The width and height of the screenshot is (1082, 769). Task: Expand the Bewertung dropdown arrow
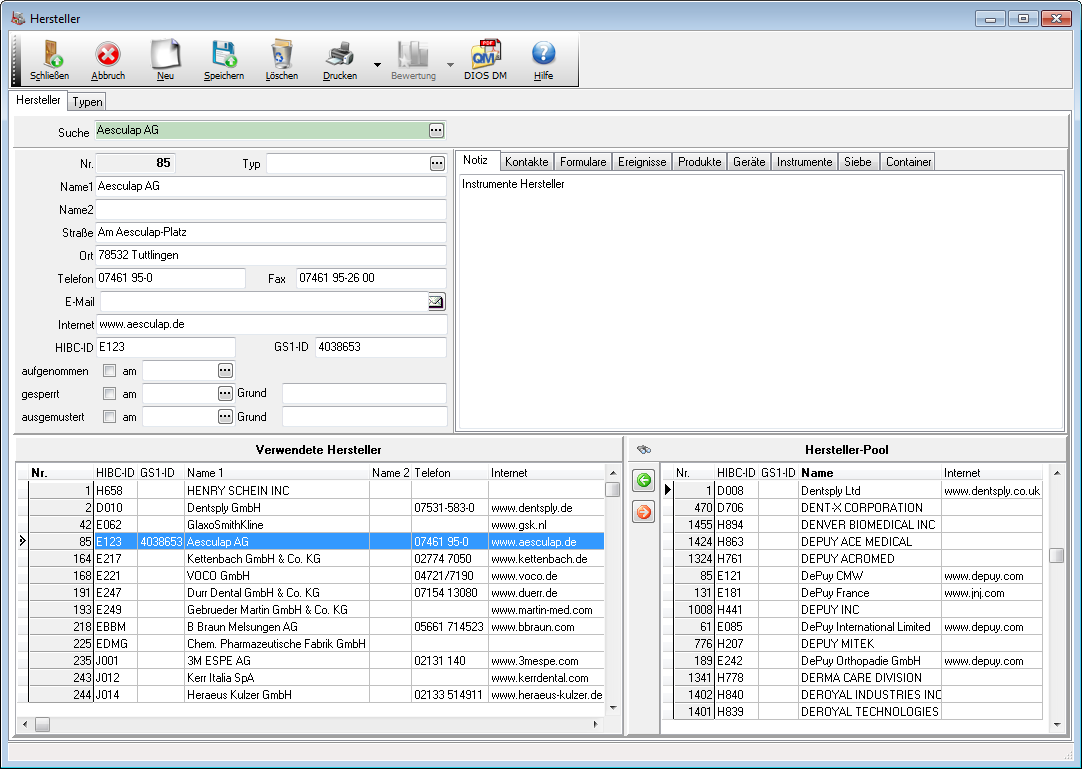451,65
